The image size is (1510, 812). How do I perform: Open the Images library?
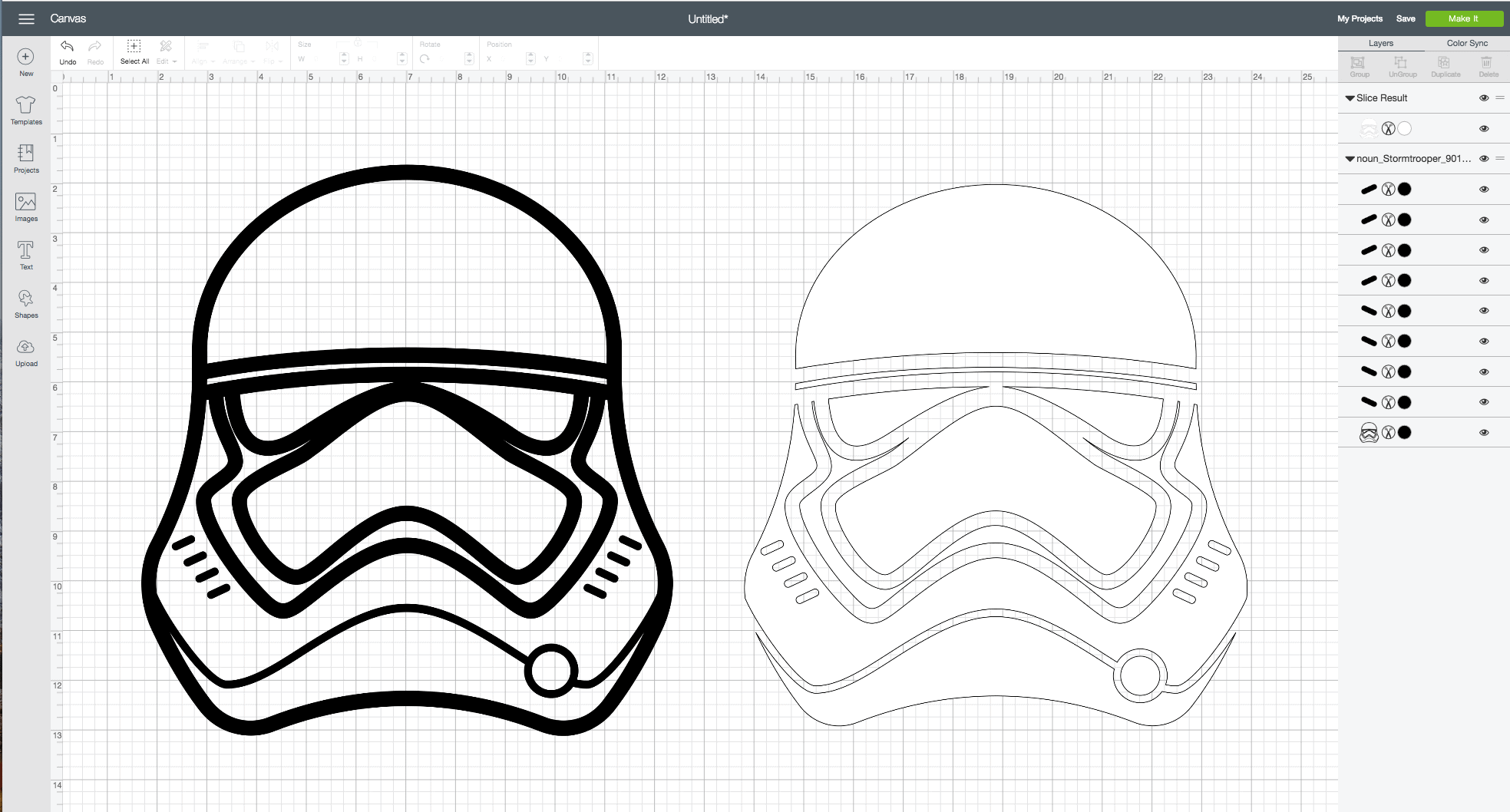pyautogui.click(x=25, y=206)
